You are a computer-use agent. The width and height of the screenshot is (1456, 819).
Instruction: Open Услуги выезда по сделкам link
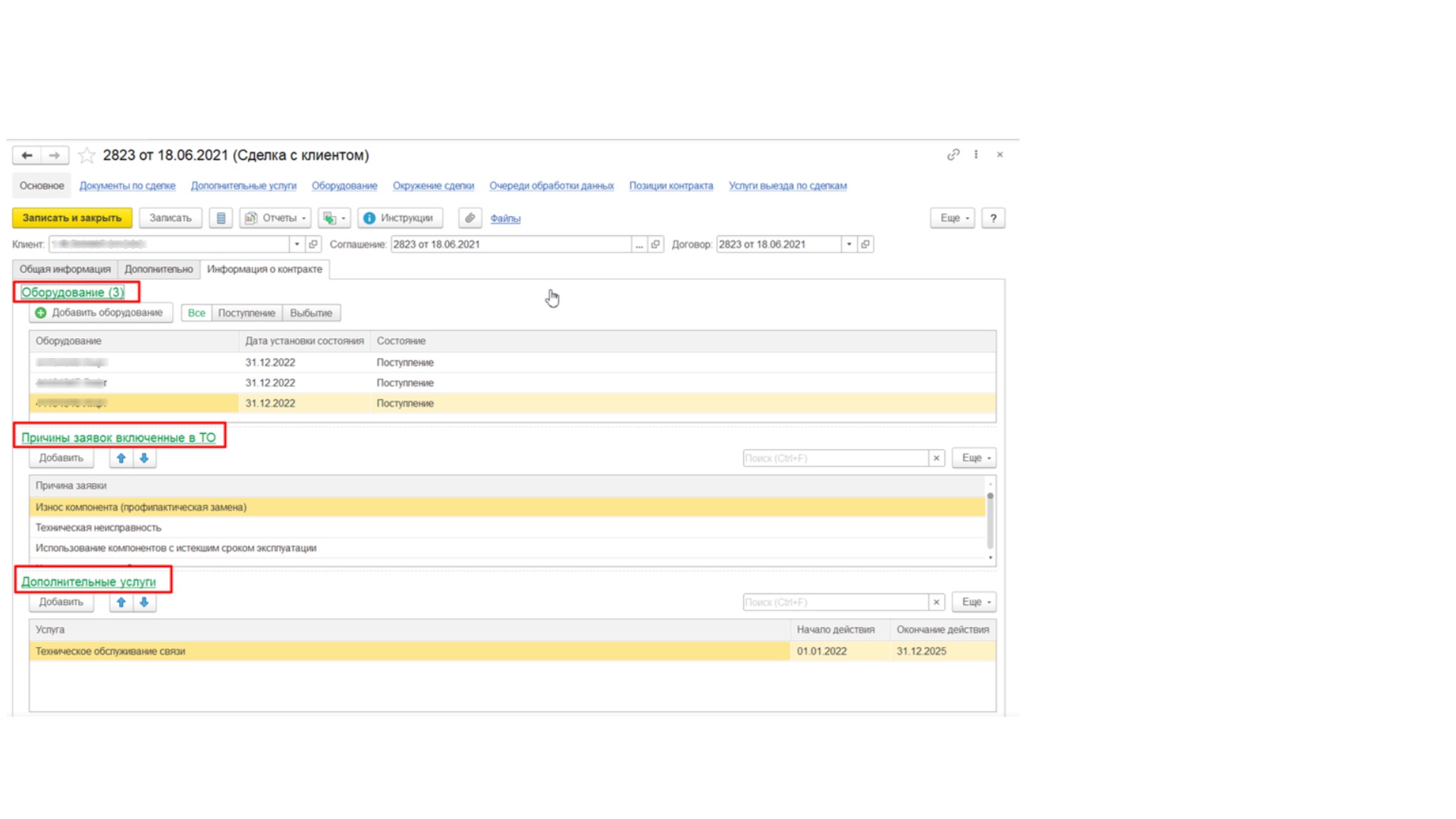click(788, 186)
